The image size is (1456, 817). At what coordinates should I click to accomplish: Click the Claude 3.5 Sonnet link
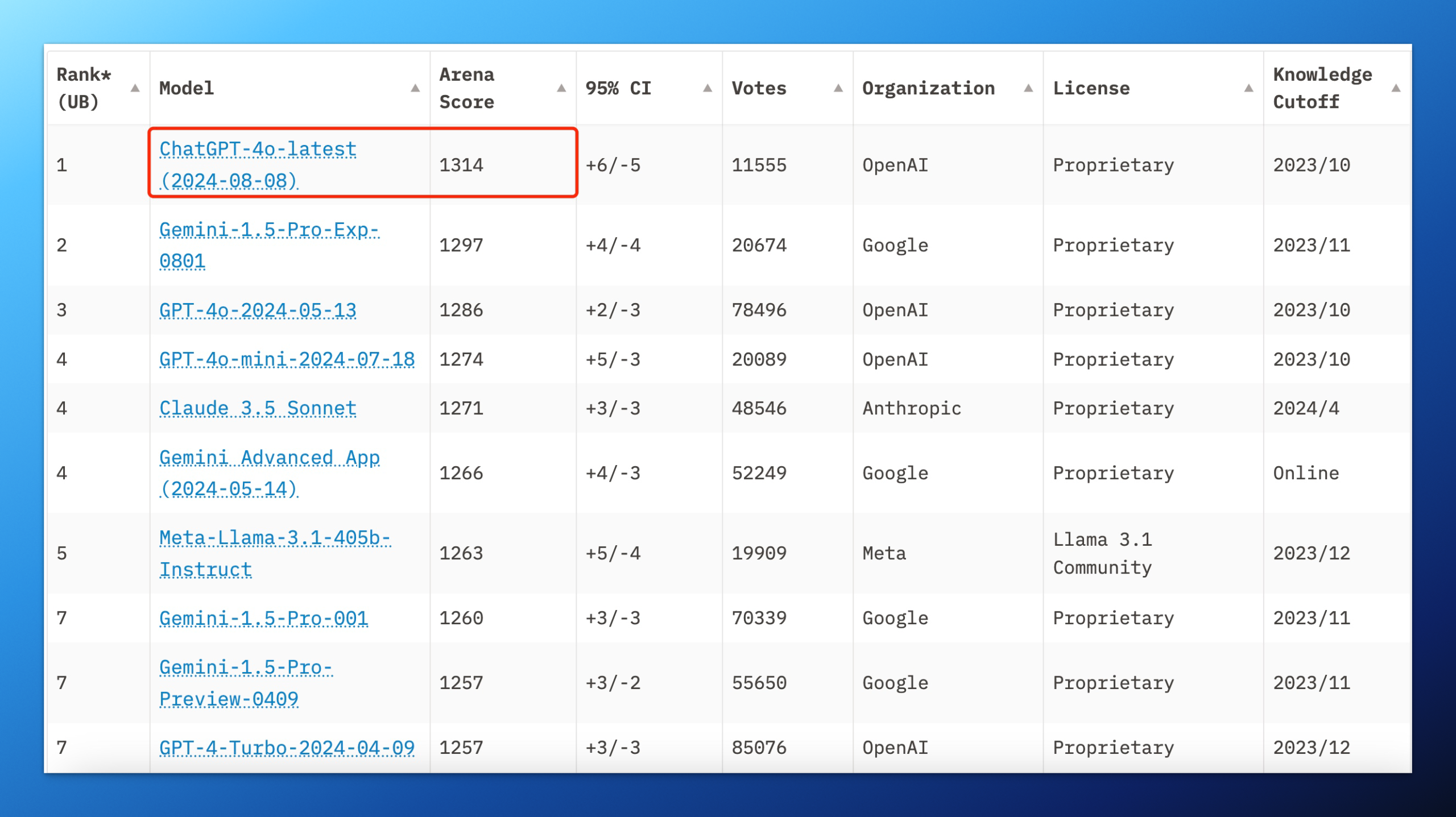tap(258, 408)
